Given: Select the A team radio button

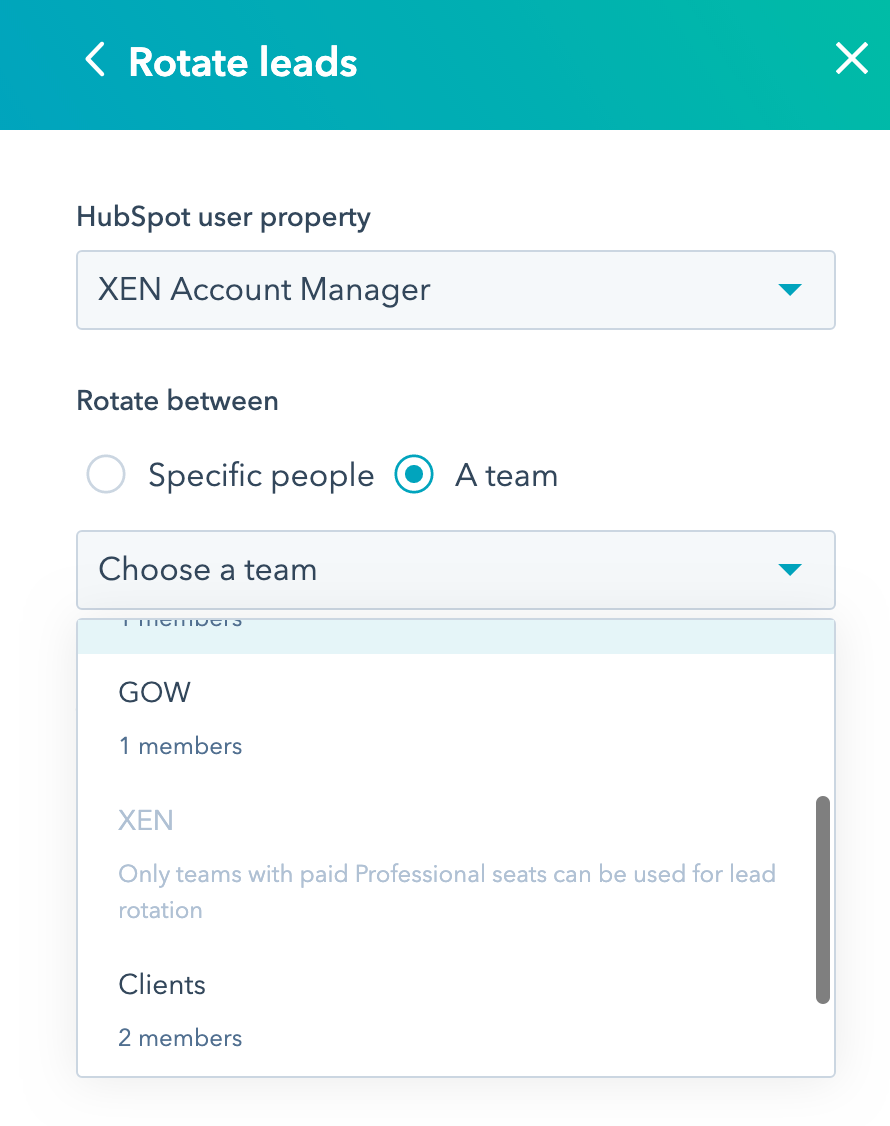Looking at the screenshot, I should click(x=414, y=475).
